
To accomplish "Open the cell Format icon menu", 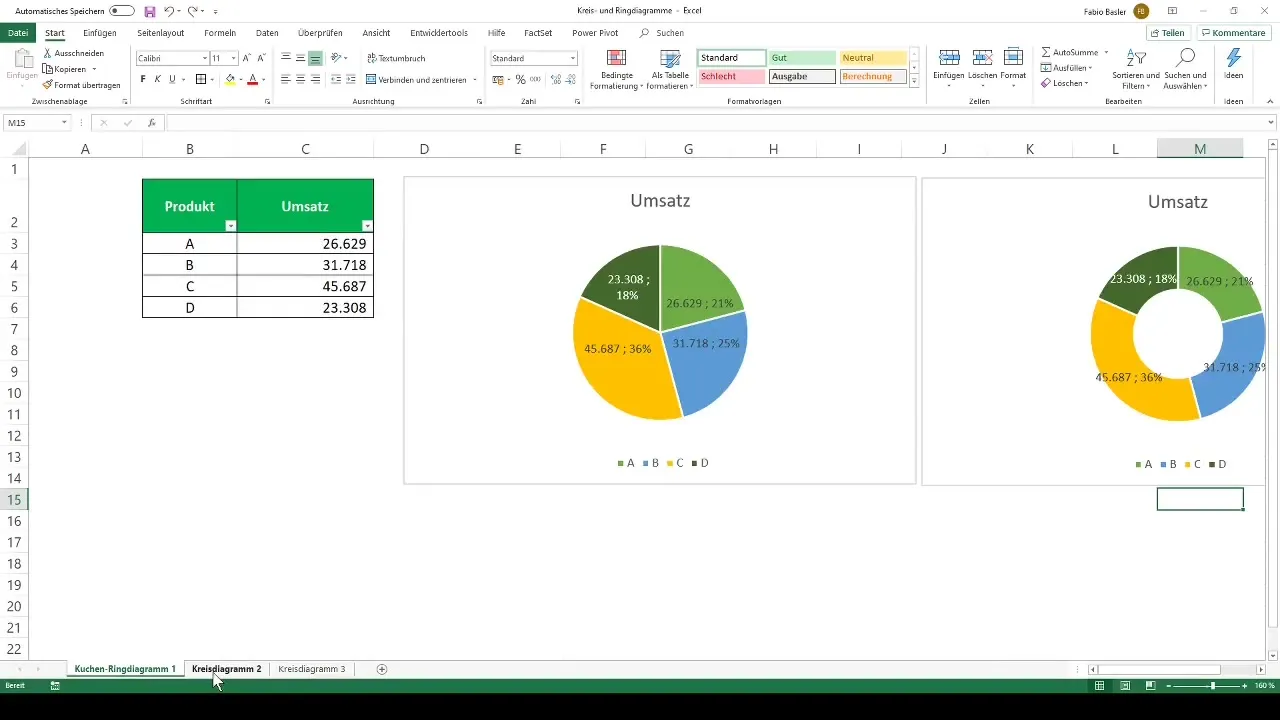I will [x=1013, y=57].
